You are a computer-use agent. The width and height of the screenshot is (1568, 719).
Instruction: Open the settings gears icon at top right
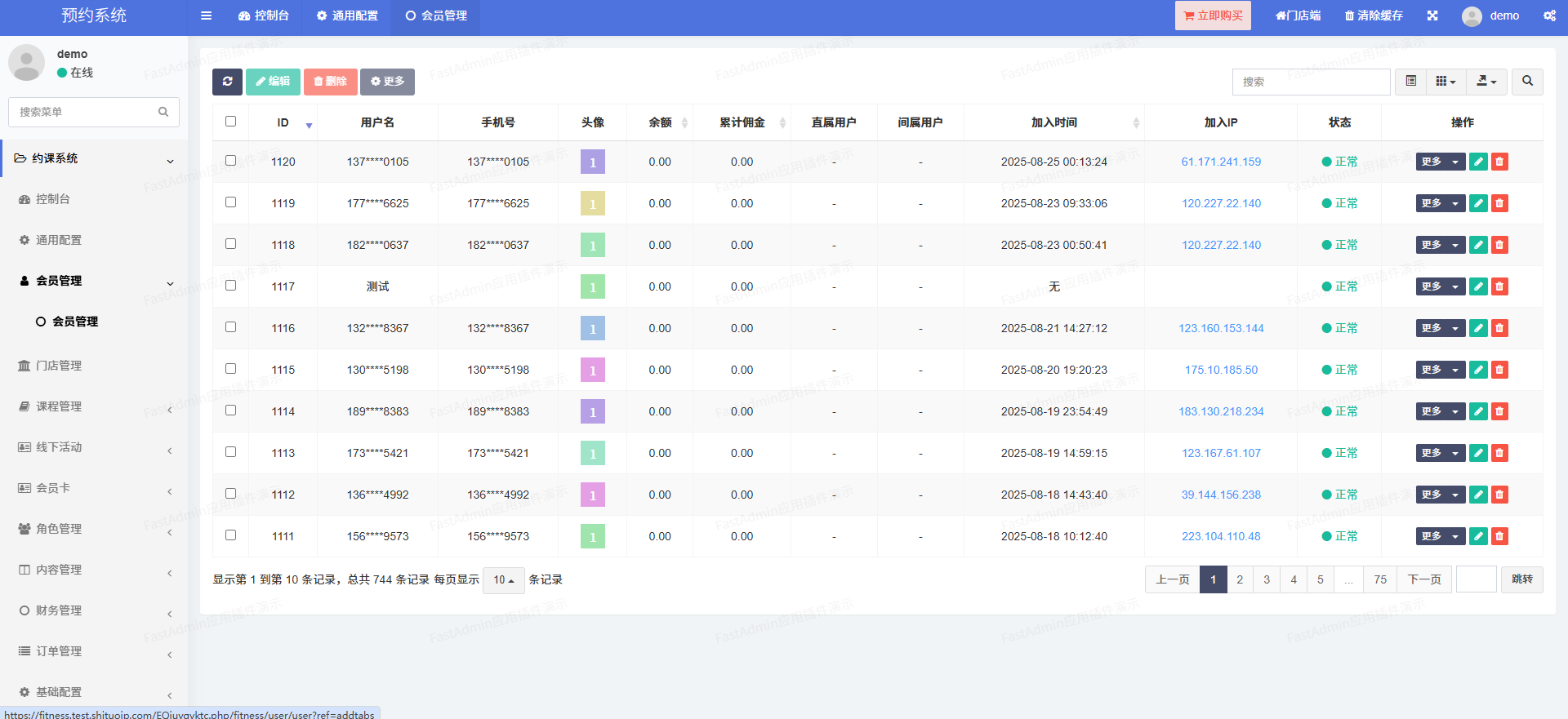1549,16
